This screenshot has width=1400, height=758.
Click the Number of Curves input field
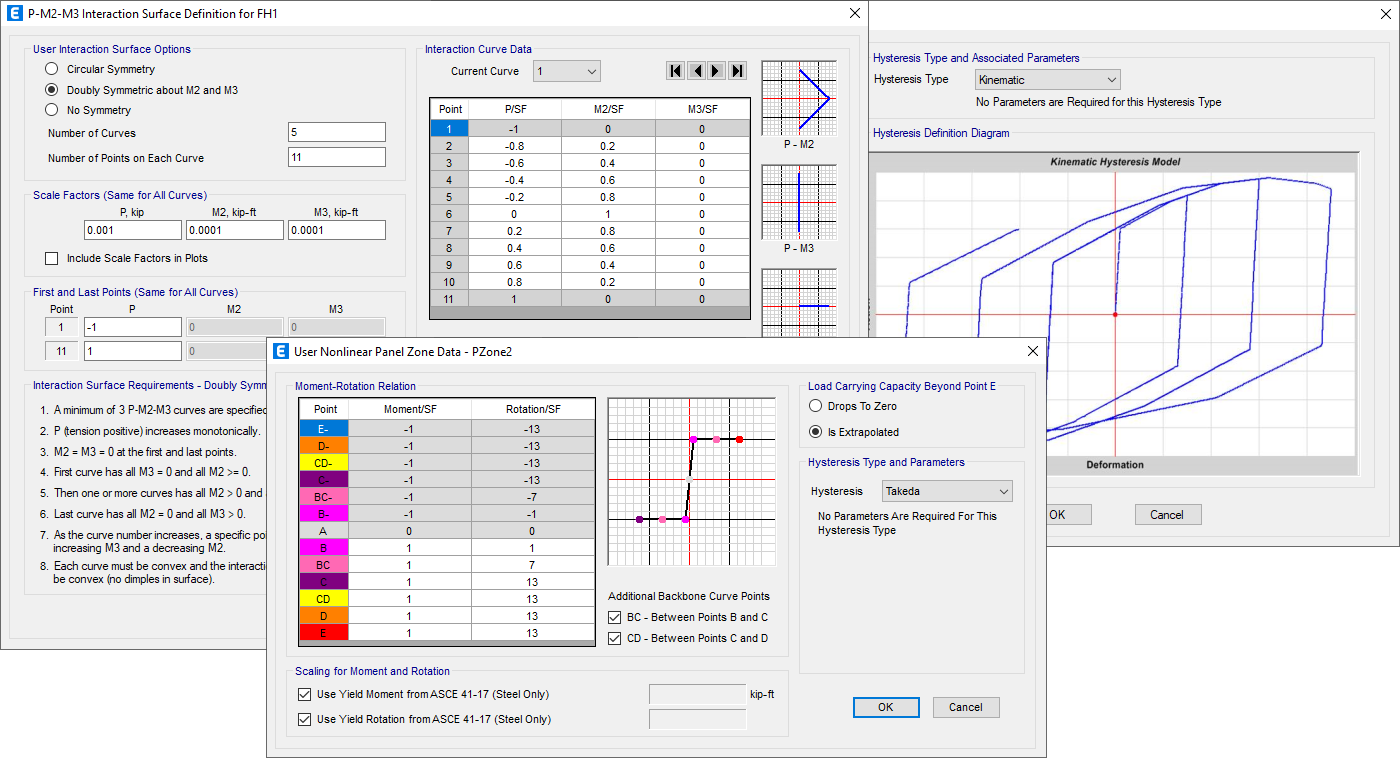coord(336,131)
